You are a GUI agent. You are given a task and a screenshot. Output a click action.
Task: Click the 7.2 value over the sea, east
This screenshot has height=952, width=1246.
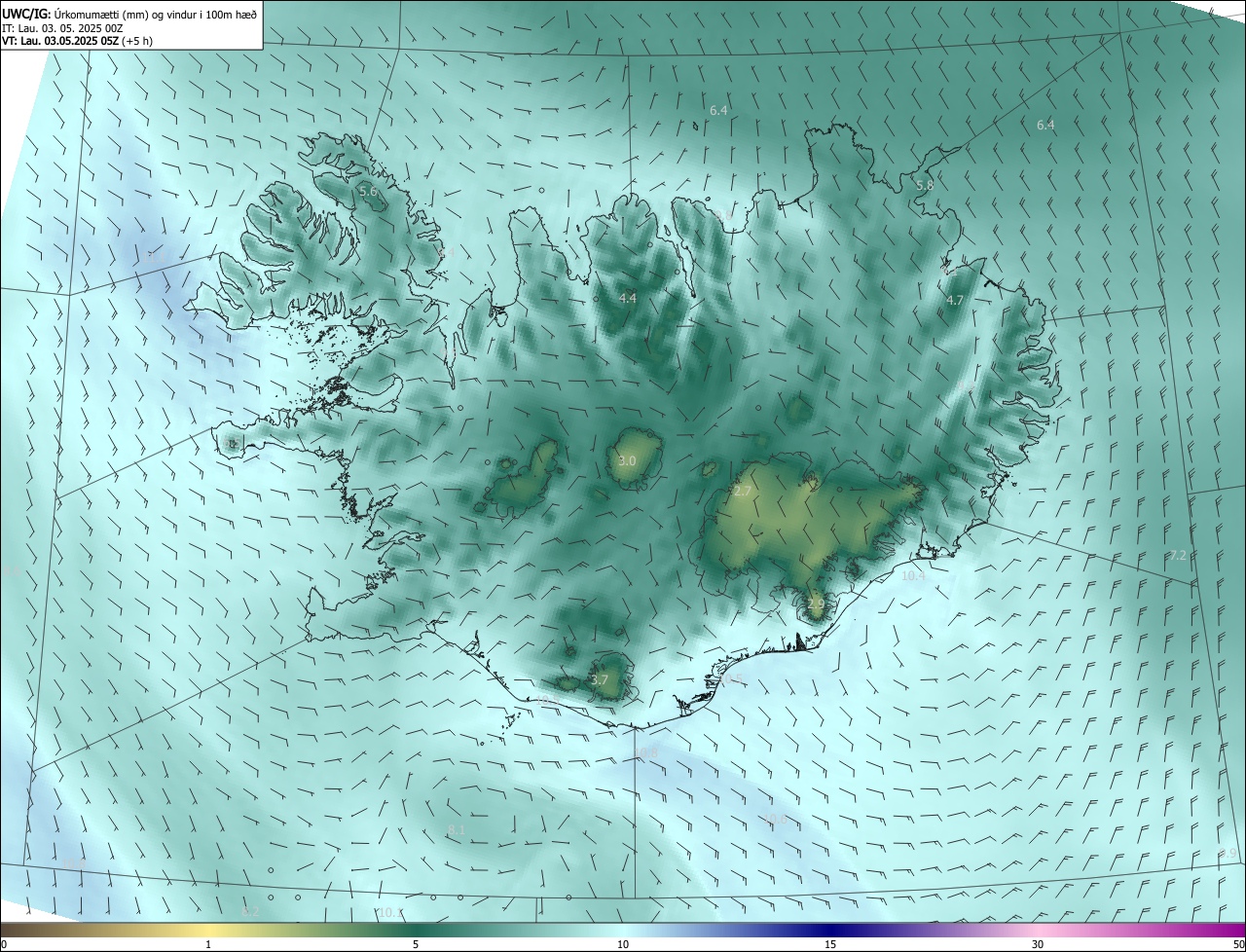click(x=1178, y=555)
